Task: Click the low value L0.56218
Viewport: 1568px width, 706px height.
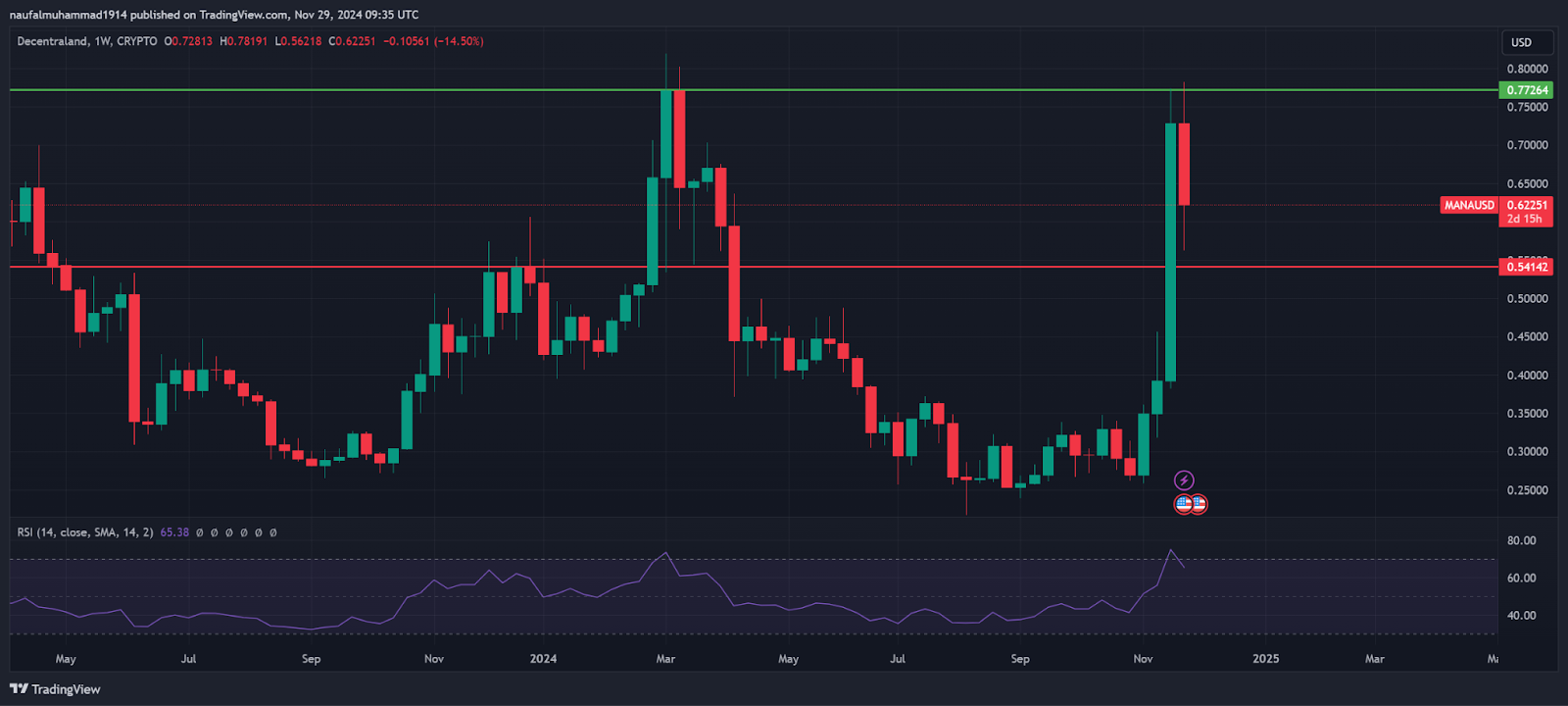Action: (x=298, y=41)
